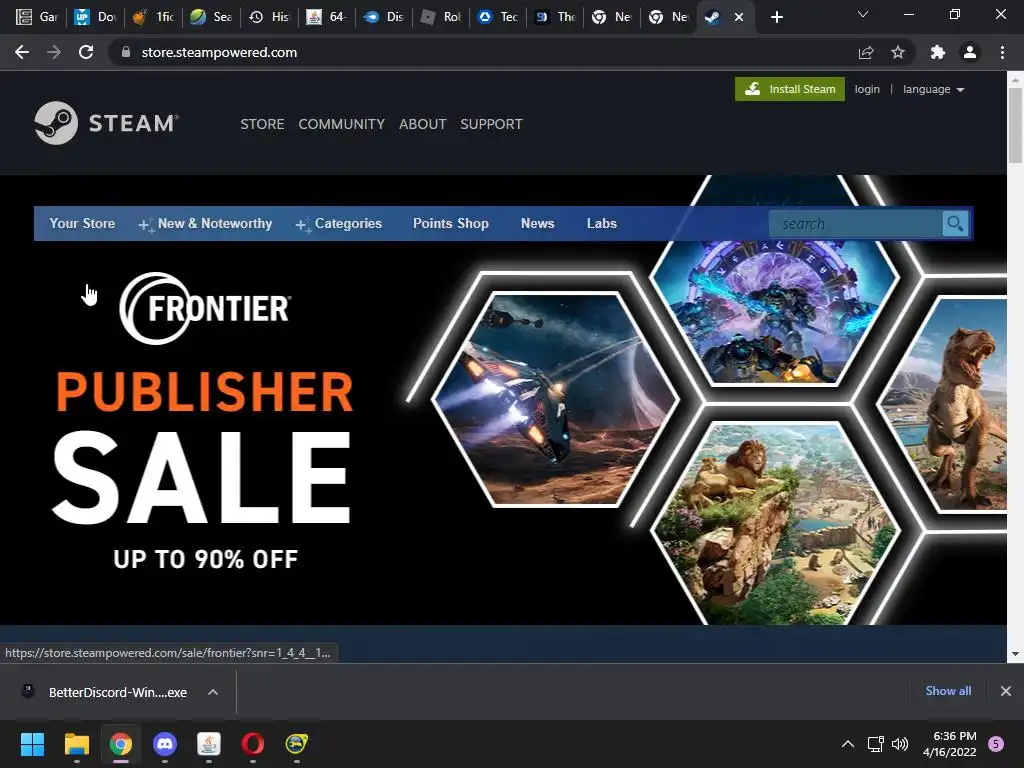
Task: Switch to the Dis browser tab
Action: point(384,17)
